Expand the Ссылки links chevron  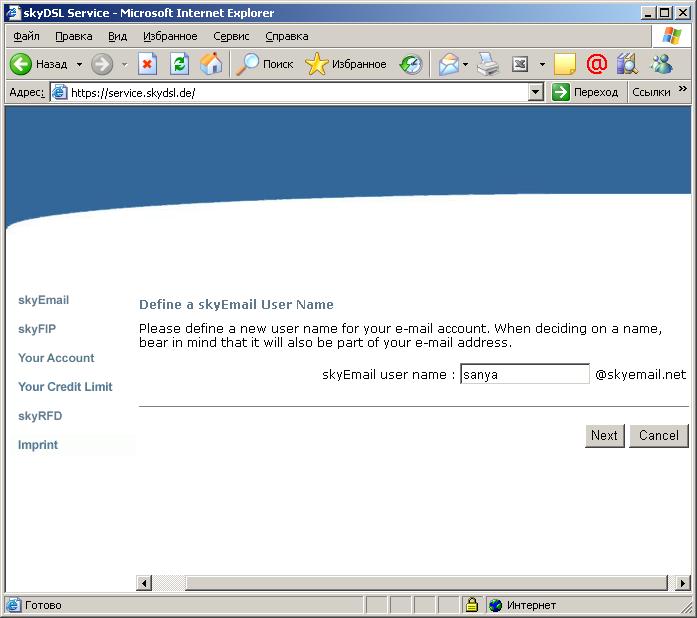683,89
